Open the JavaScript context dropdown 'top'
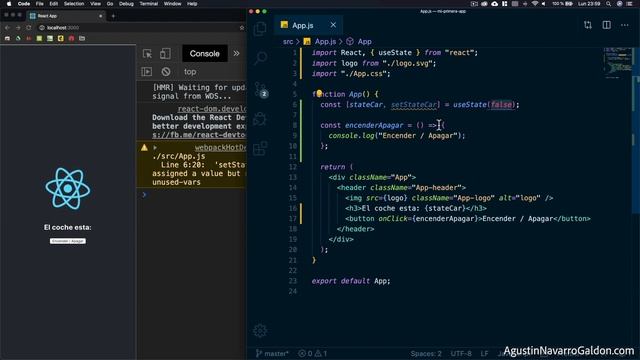The width and height of the screenshot is (640, 360). tap(190, 72)
